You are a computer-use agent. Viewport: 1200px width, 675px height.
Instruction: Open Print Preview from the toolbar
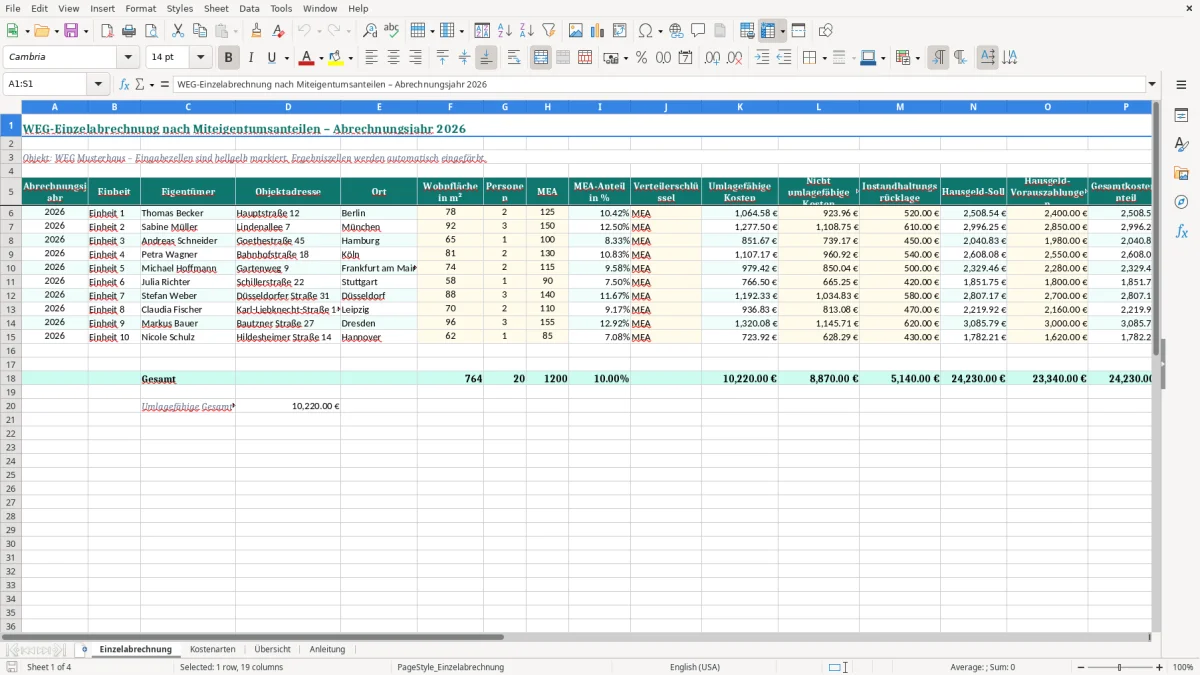(x=151, y=31)
